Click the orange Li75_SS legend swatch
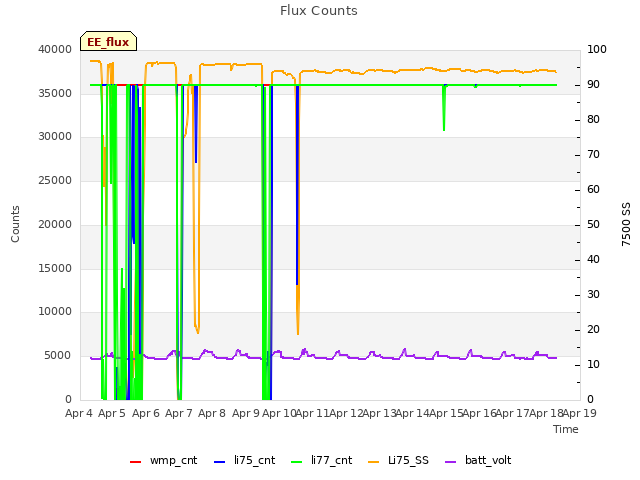 coord(373,462)
